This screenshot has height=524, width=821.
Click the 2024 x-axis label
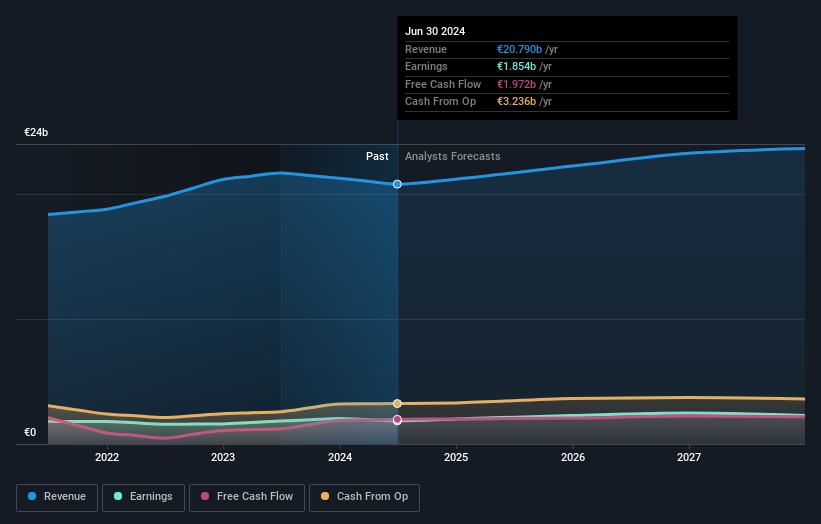[x=340, y=458]
